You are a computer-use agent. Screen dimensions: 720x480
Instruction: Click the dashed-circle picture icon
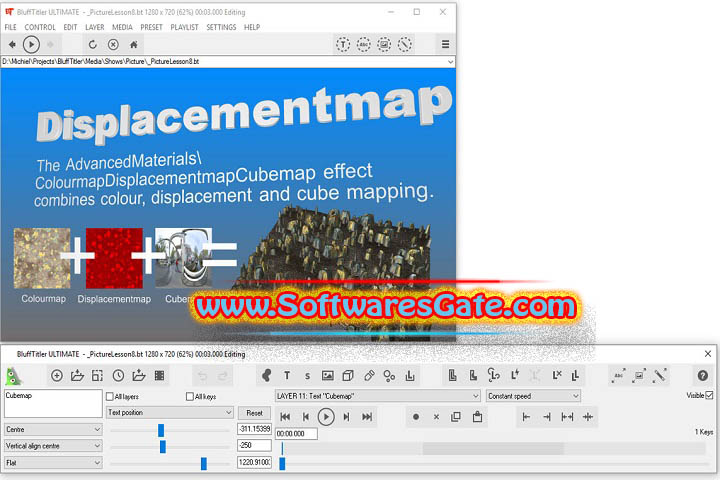point(384,45)
